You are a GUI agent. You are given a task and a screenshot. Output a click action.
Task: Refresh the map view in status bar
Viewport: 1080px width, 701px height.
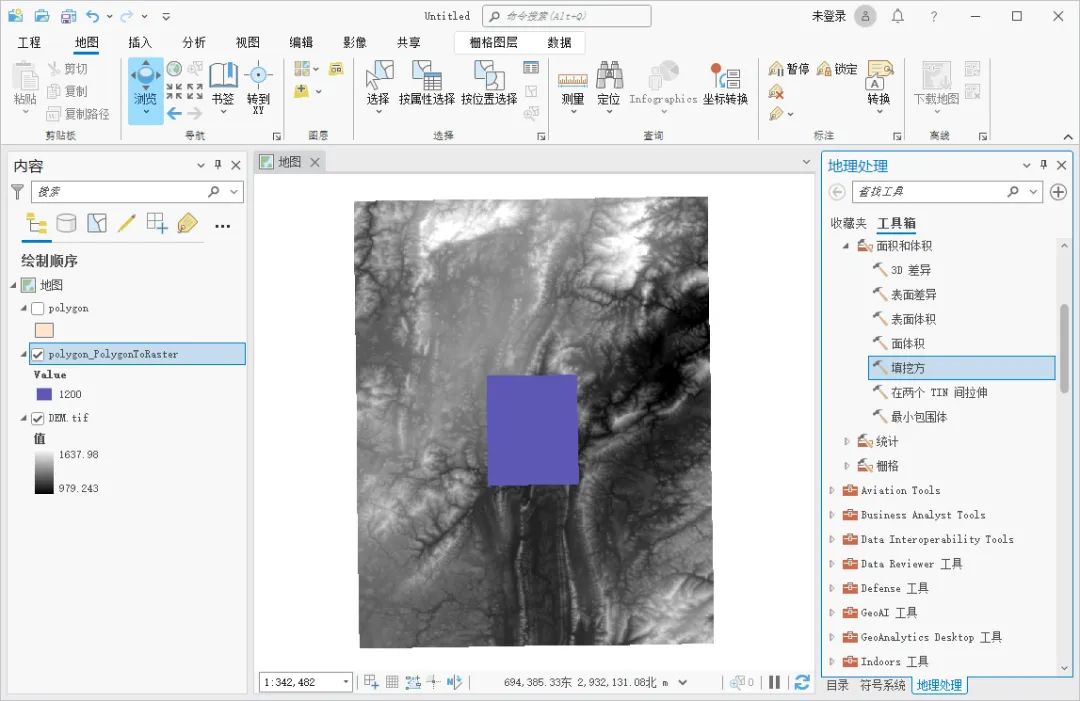[801, 682]
